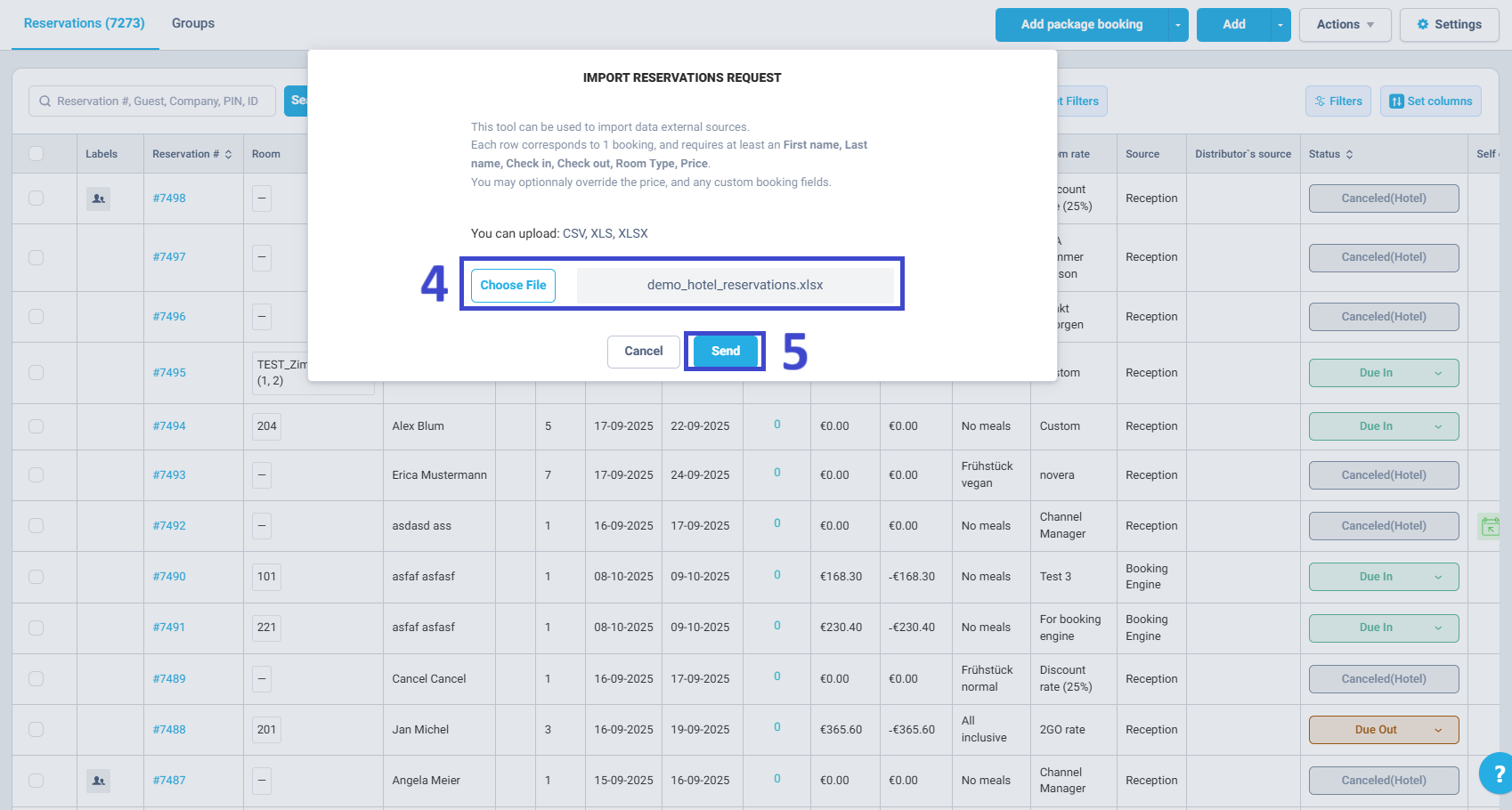Click Send to import the reservations
This screenshot has width=1512, height=810.
click(726, 352)
